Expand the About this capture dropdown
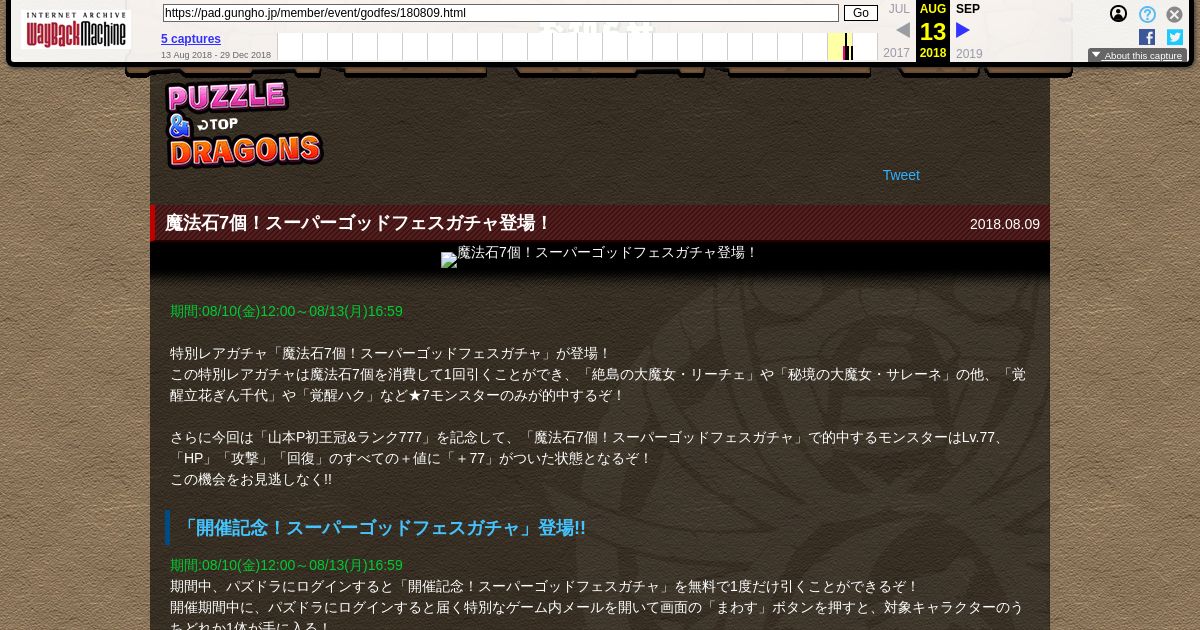 (x=1137, y=56)
